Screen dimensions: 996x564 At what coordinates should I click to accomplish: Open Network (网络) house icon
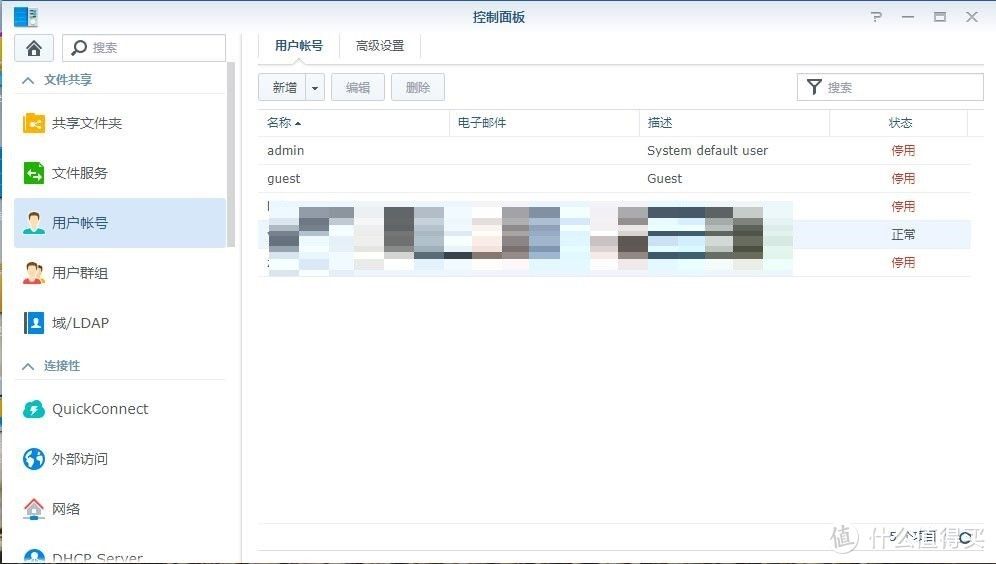(35, 509)
